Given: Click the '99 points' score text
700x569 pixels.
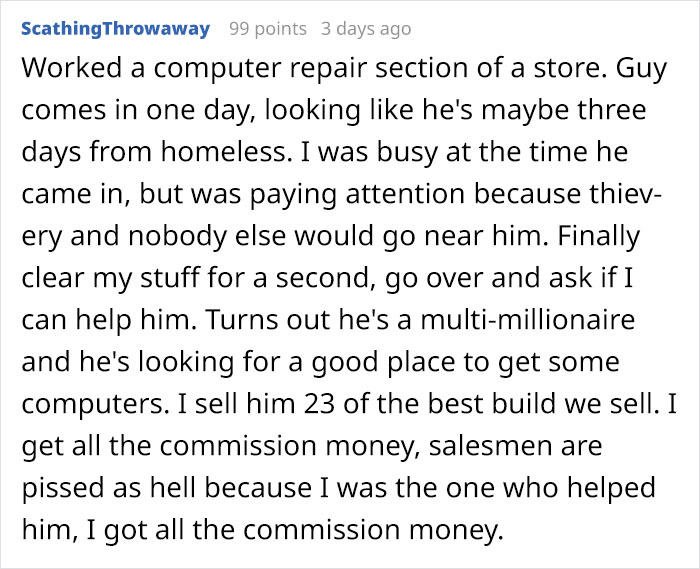Looking at the screenshot, I should [265, 29].
